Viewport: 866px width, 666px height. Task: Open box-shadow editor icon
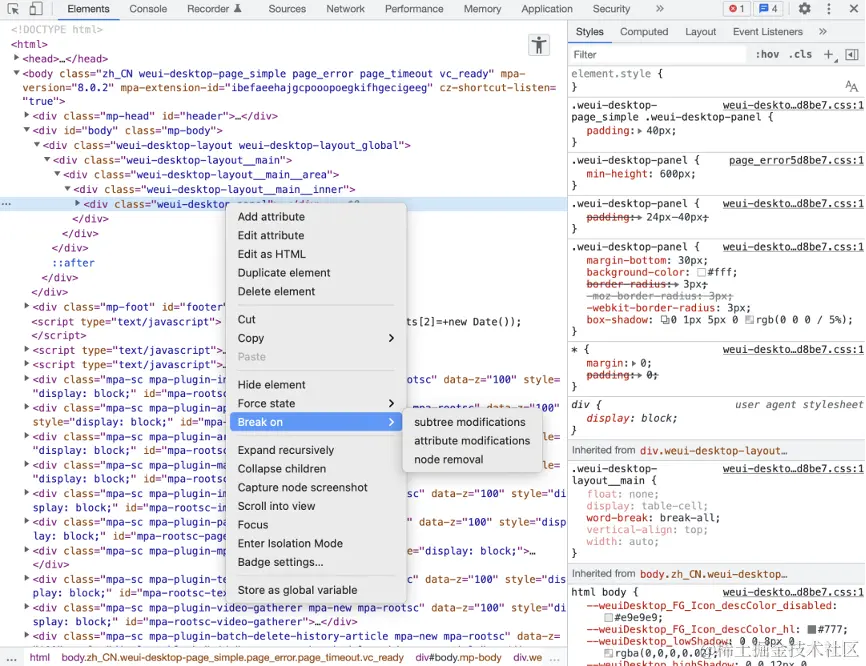(665, 320)
